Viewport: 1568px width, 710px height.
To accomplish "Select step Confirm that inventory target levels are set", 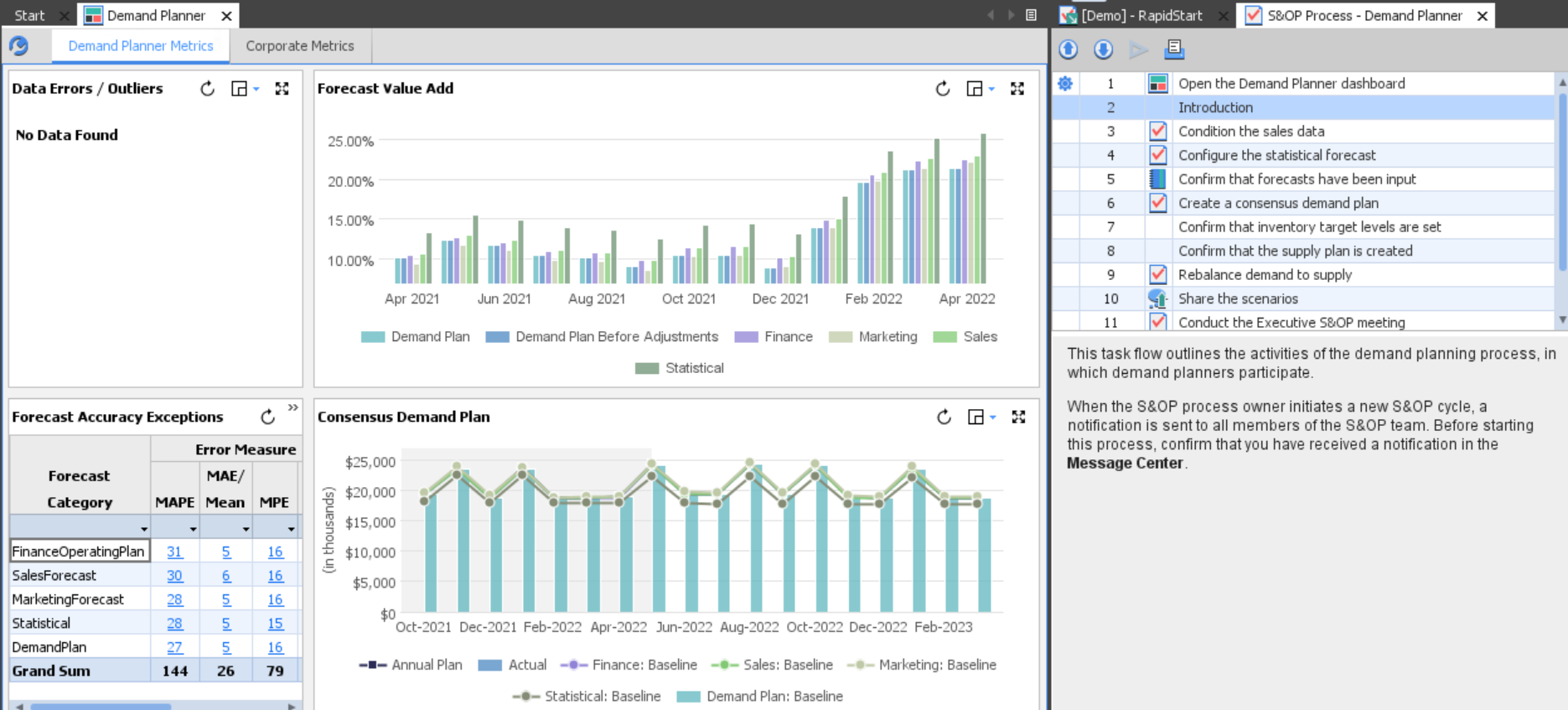I will coord(1309,226).
